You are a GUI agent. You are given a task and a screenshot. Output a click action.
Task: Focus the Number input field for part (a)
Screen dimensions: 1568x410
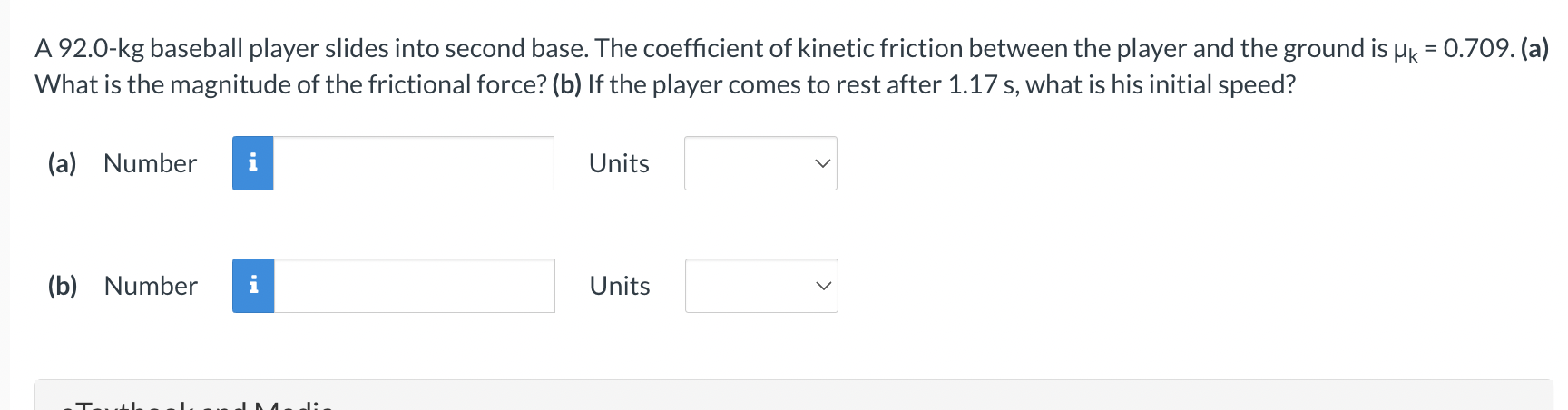(x=414, y=163)
